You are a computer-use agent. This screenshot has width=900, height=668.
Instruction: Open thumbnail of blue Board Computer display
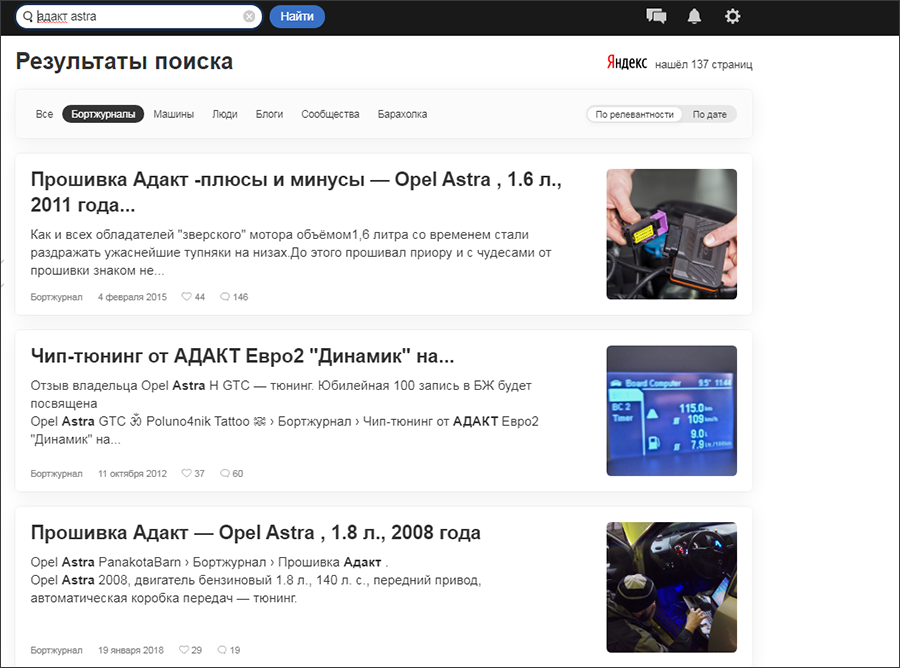click(672, 411)
